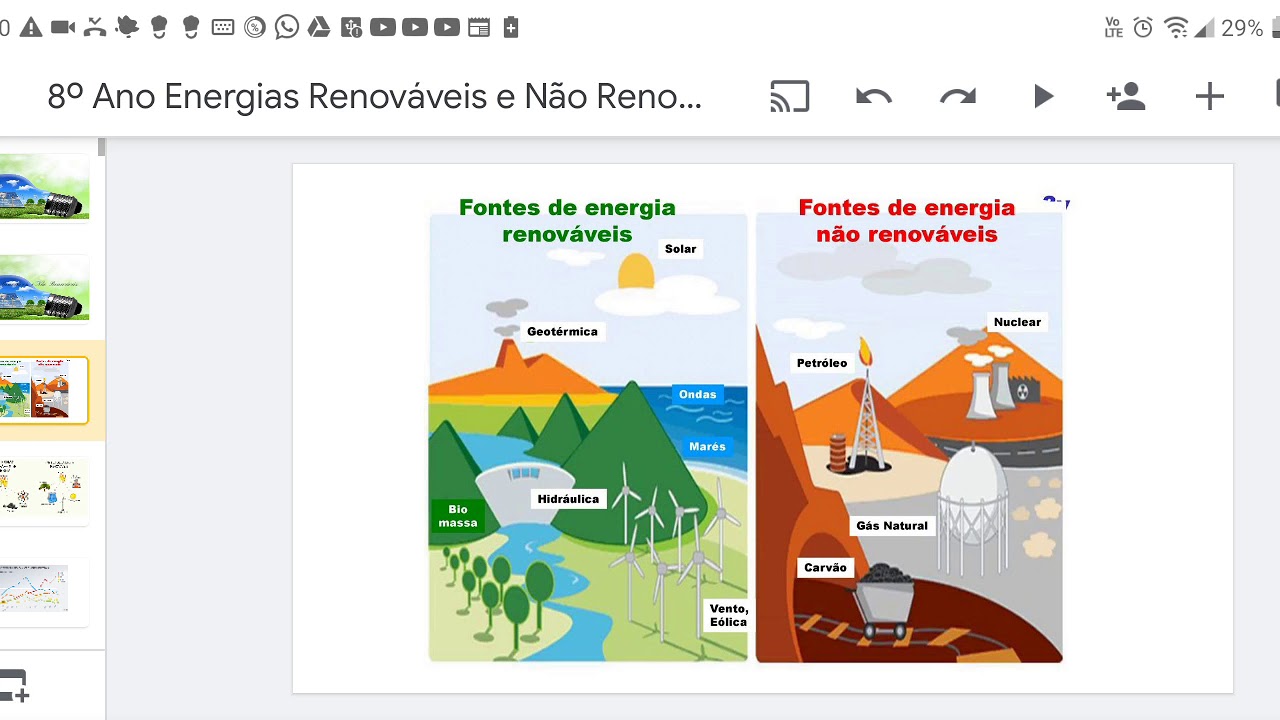
Task: Tap the Cast screen icon
Action: tap(790, 96)
